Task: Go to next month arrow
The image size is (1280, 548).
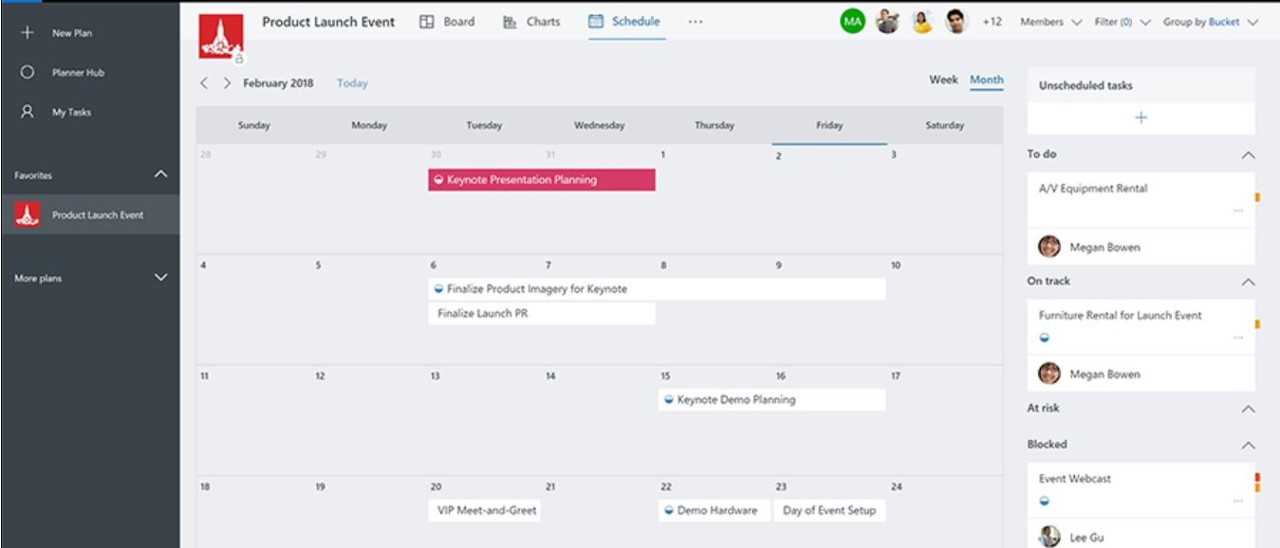Action: pos(227,83)
